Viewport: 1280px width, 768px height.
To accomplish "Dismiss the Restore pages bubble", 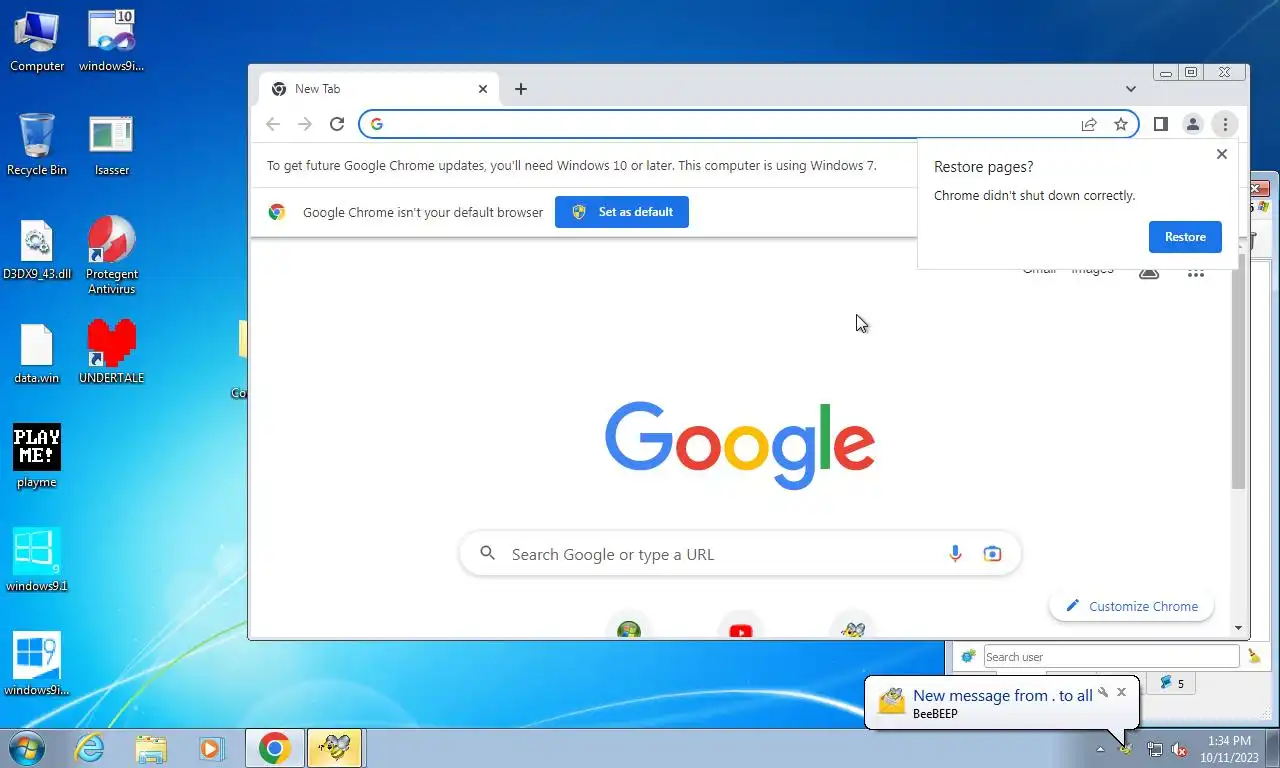I will [1221, 154].
